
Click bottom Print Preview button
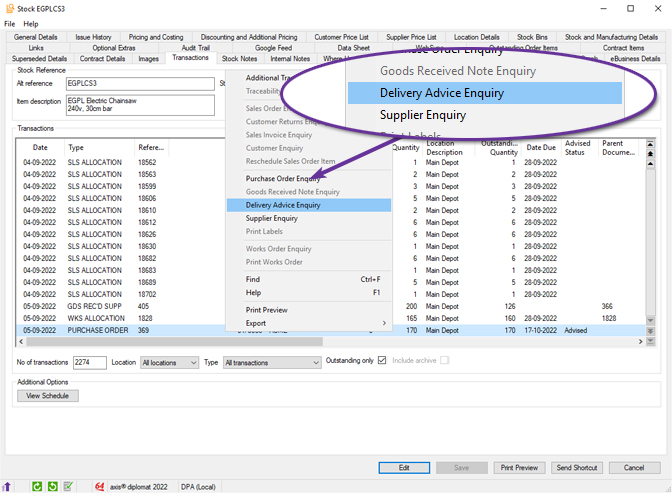(519, 468)
